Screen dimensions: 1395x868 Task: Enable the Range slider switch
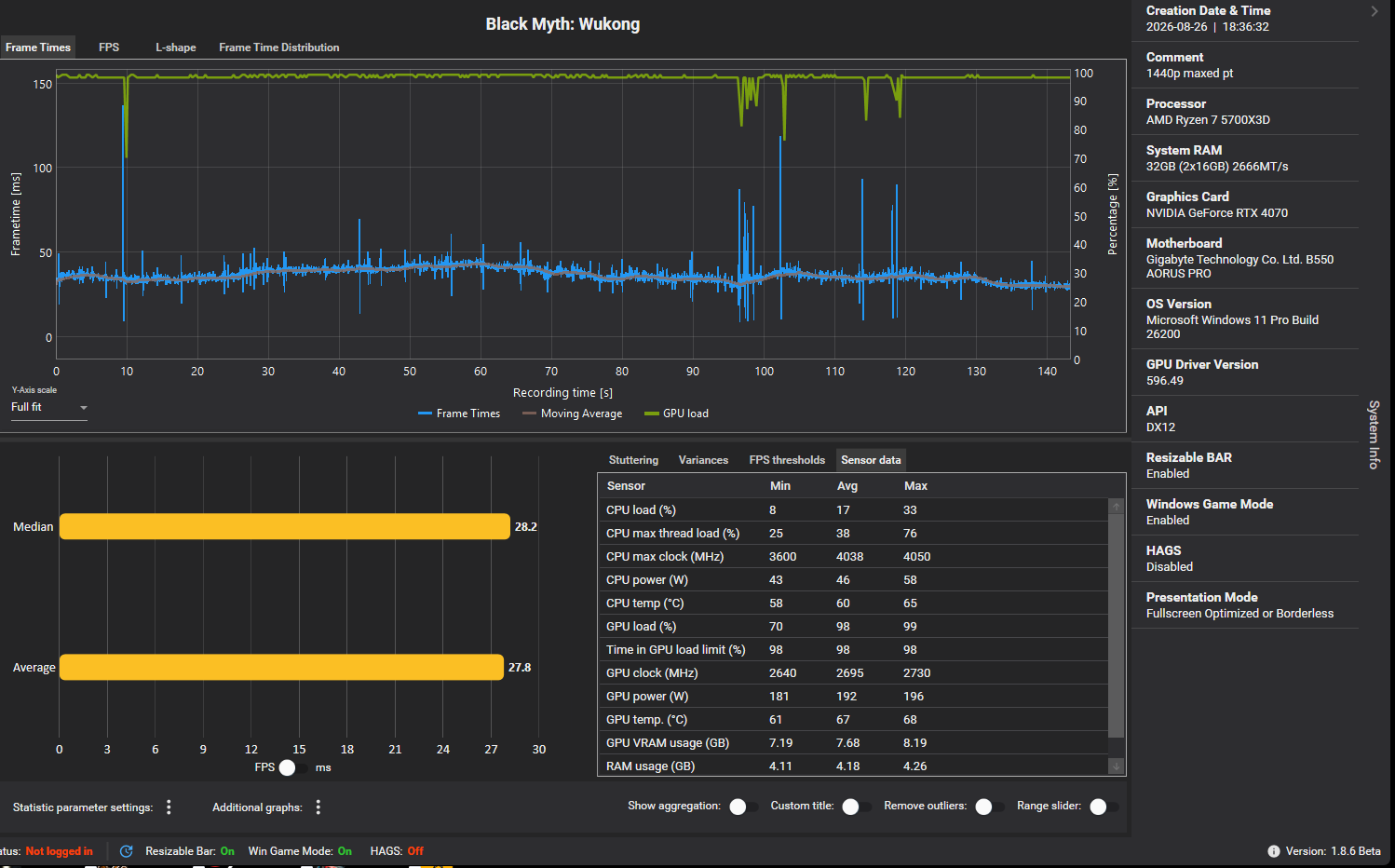1104,807
